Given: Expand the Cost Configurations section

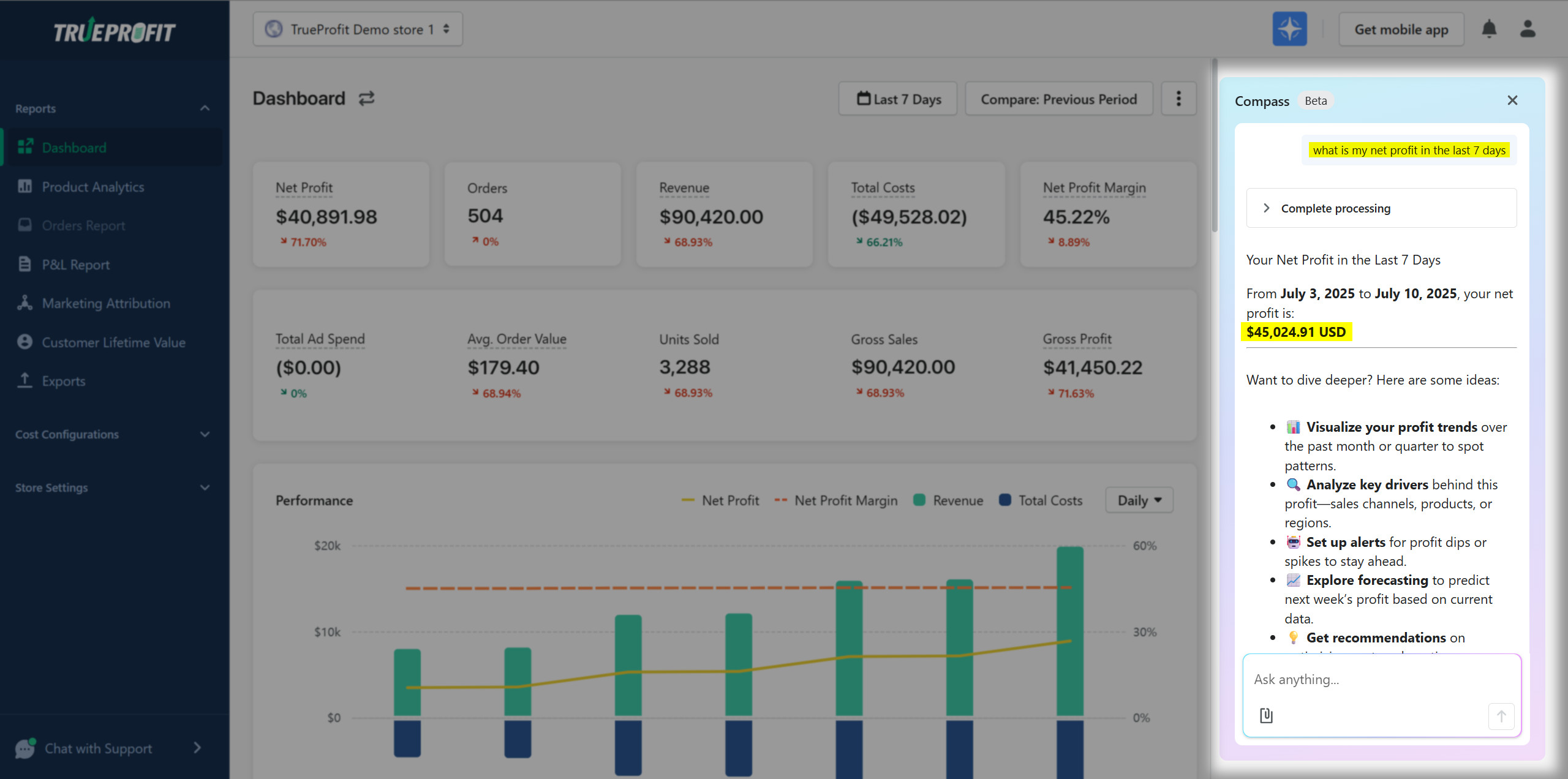Looking at the screenshot, I should coord(204,434).
